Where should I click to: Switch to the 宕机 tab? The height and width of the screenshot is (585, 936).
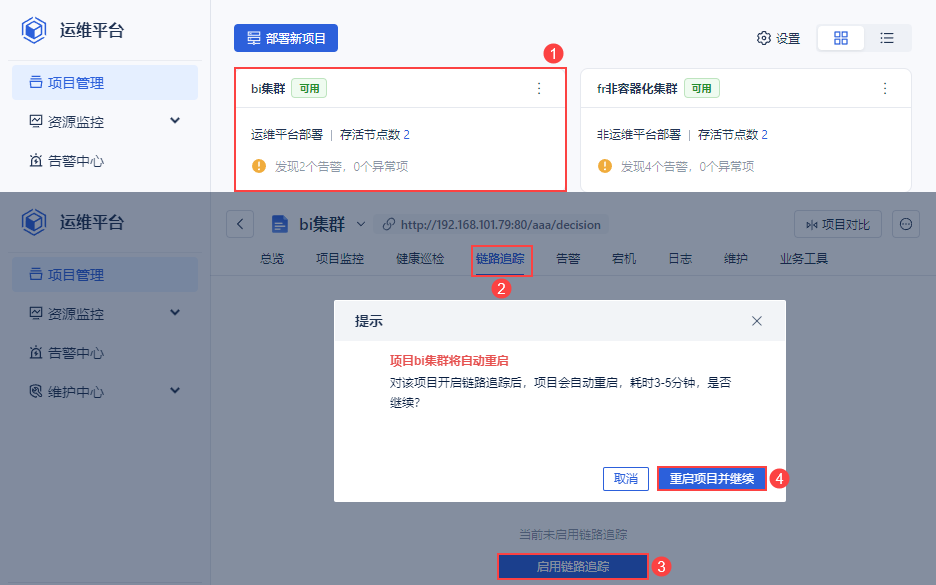click(624, 258)
